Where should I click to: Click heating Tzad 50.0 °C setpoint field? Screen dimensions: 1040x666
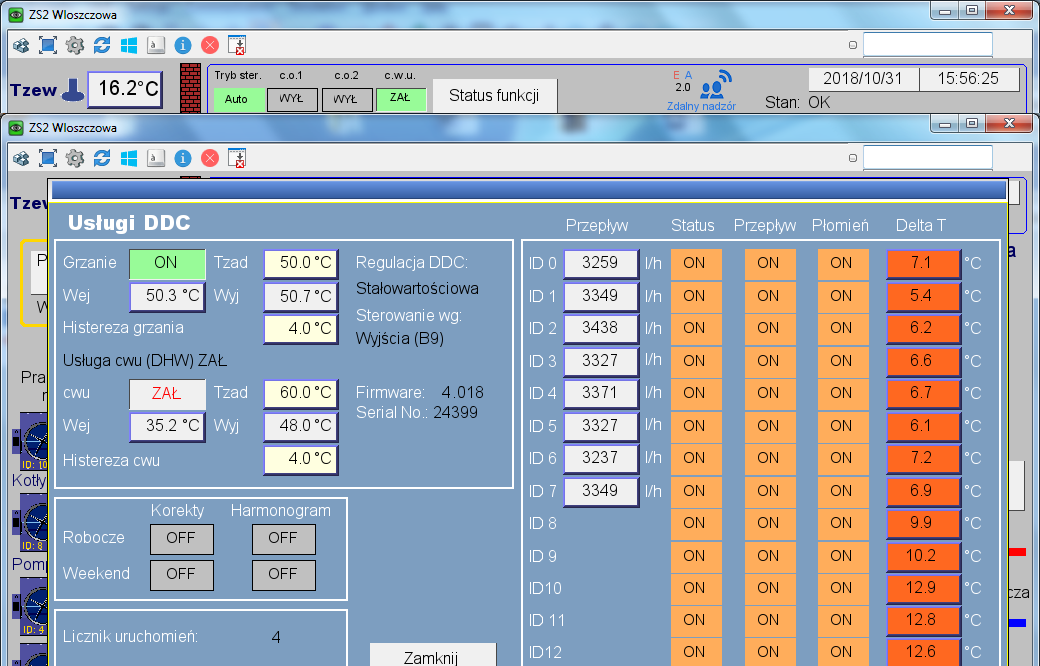301,263
